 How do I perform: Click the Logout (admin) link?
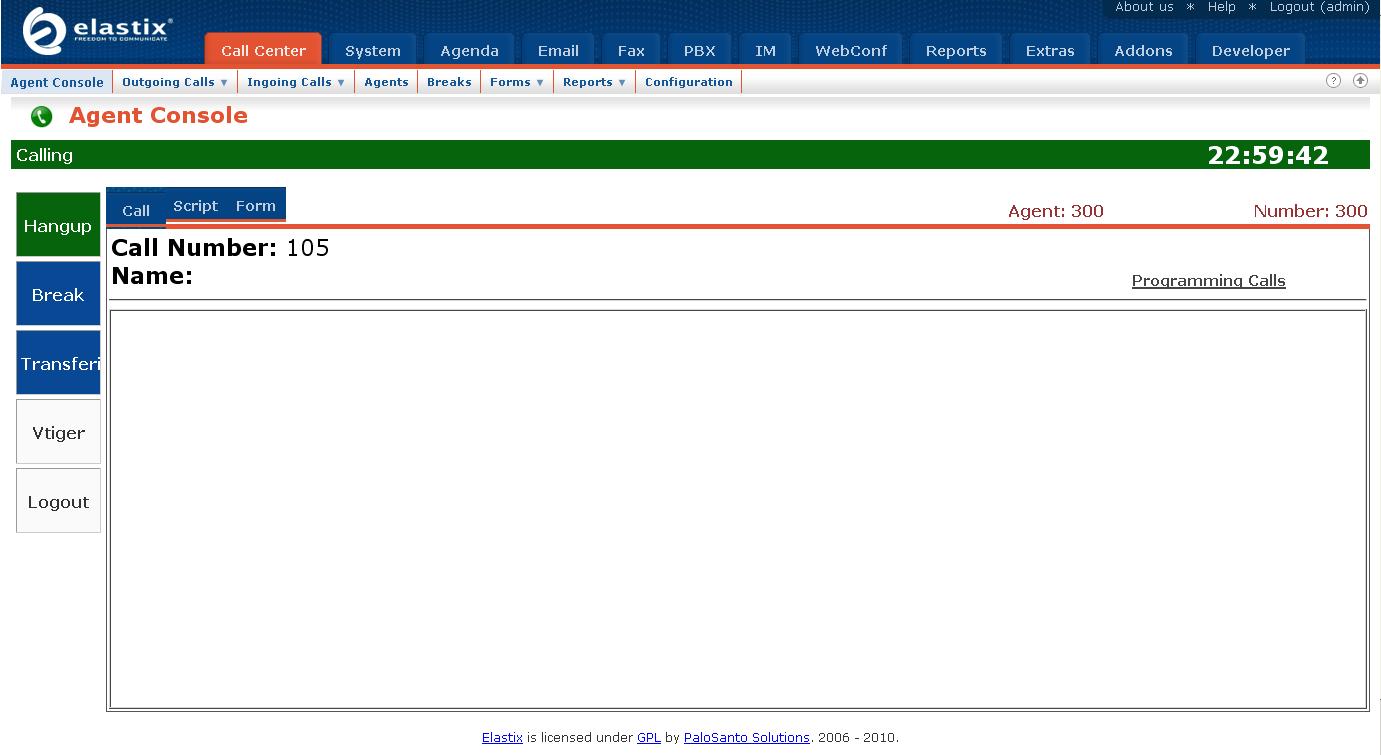coord(1319,7)
